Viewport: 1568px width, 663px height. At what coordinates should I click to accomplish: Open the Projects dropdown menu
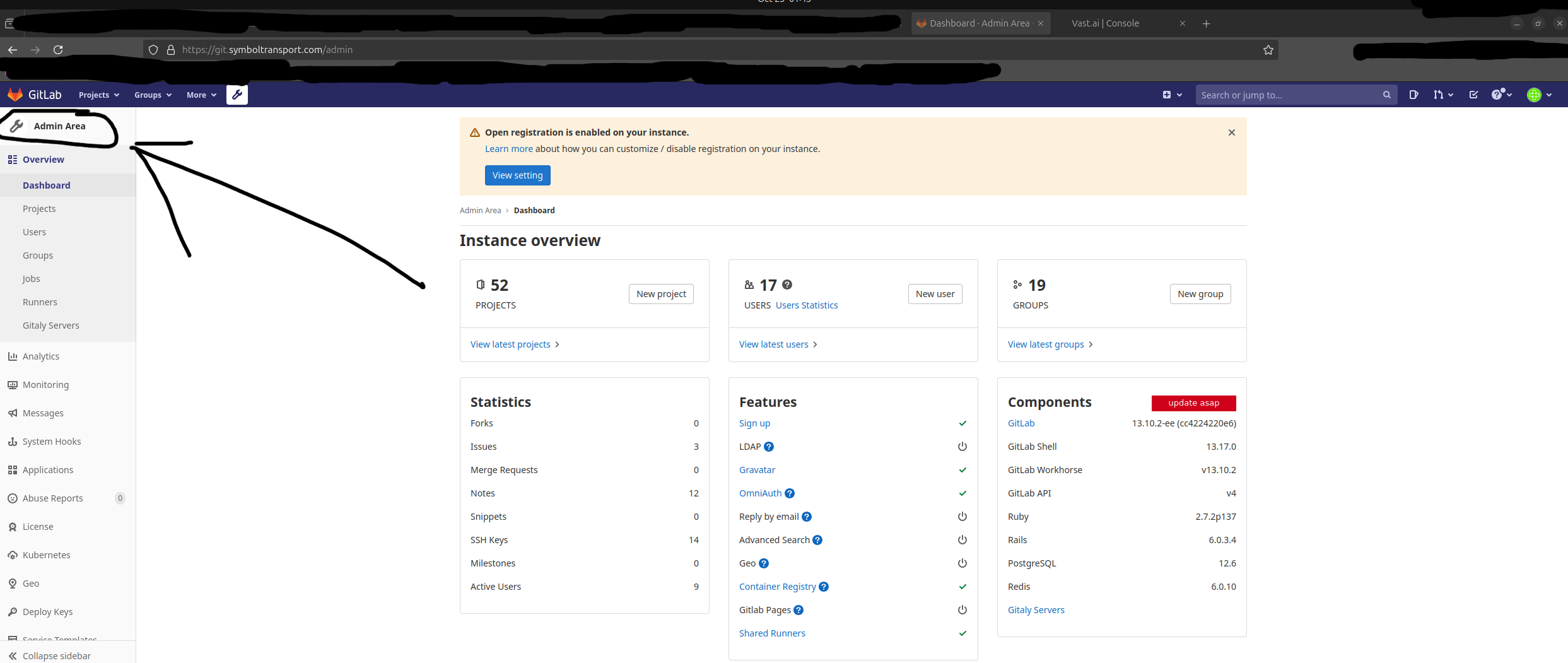click(x=98, y=95)
